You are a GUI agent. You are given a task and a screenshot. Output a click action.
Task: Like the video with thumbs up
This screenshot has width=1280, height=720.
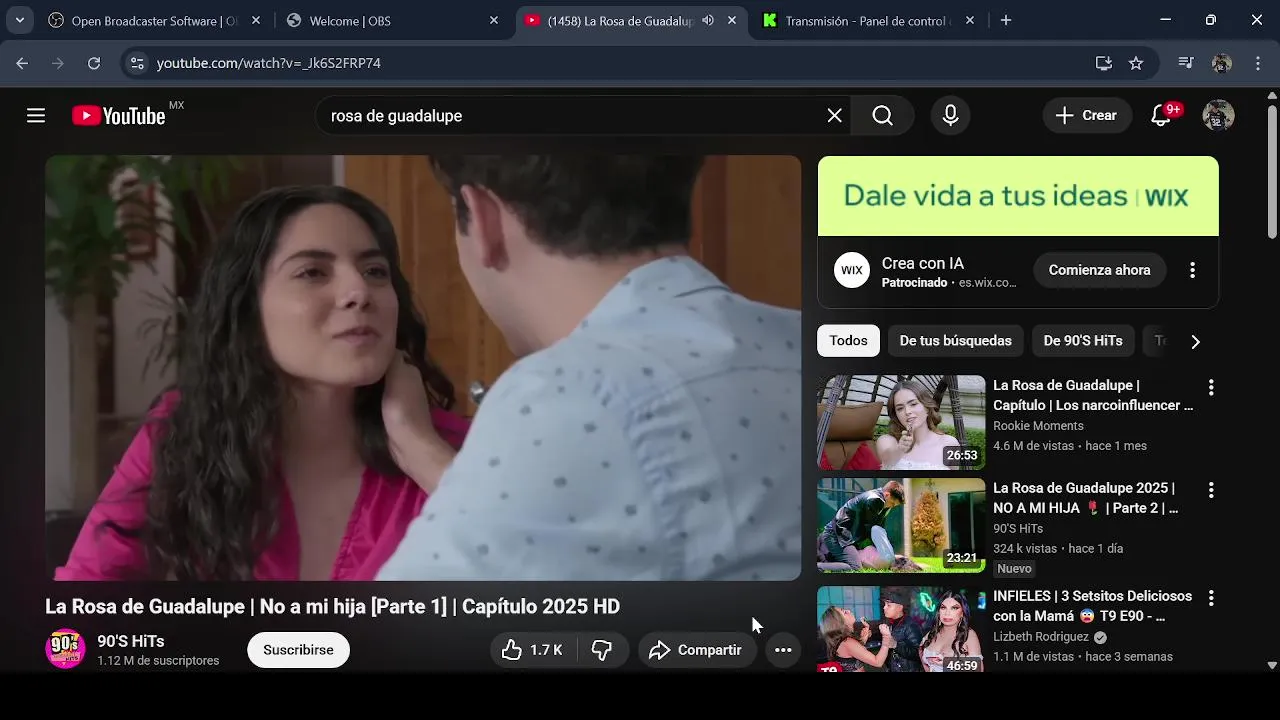click(x=533, y=650)
